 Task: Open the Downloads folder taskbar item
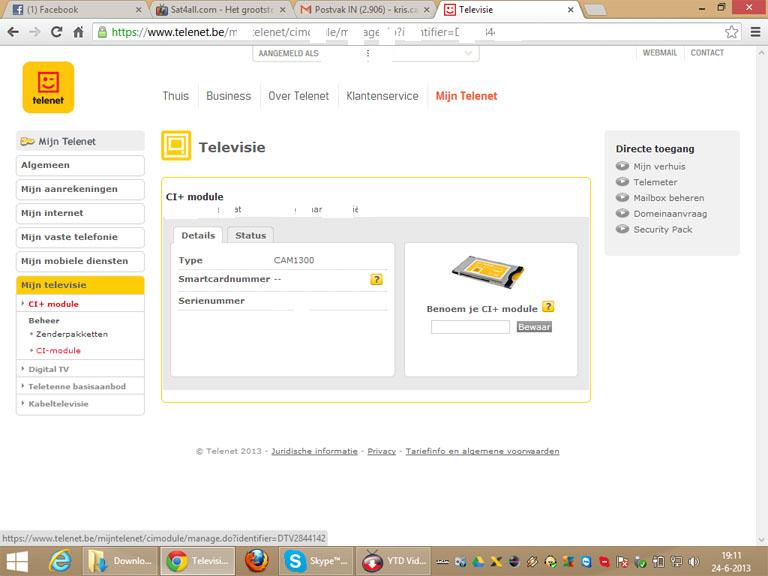pos(120,561)
